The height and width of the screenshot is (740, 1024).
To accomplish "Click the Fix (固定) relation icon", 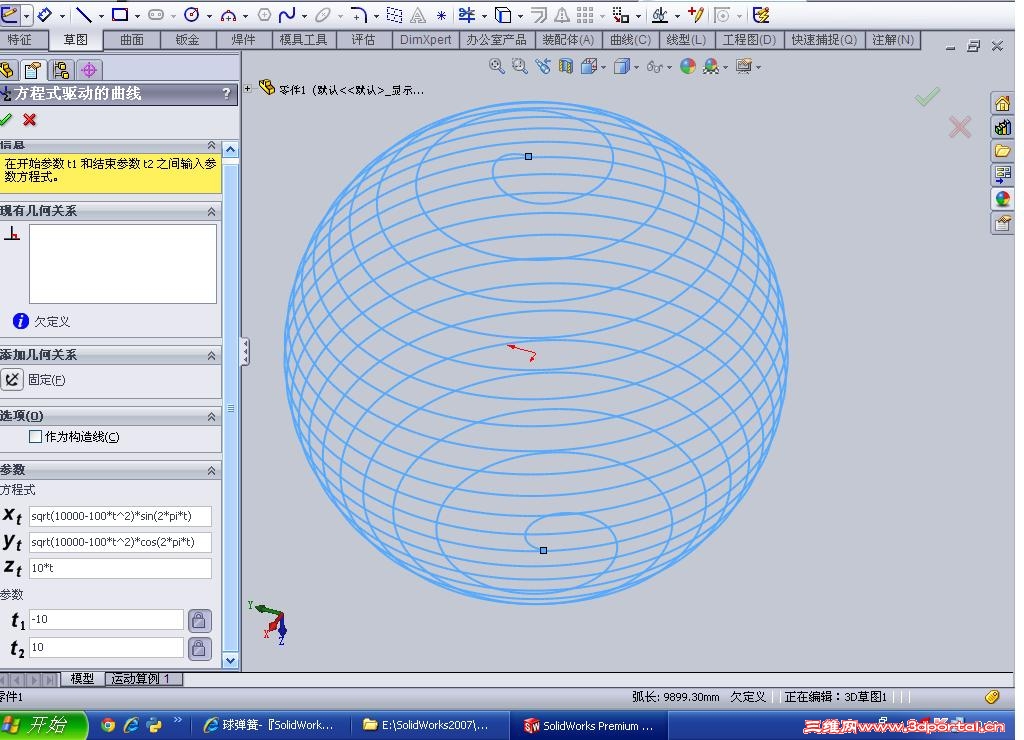I will point(12,380).
